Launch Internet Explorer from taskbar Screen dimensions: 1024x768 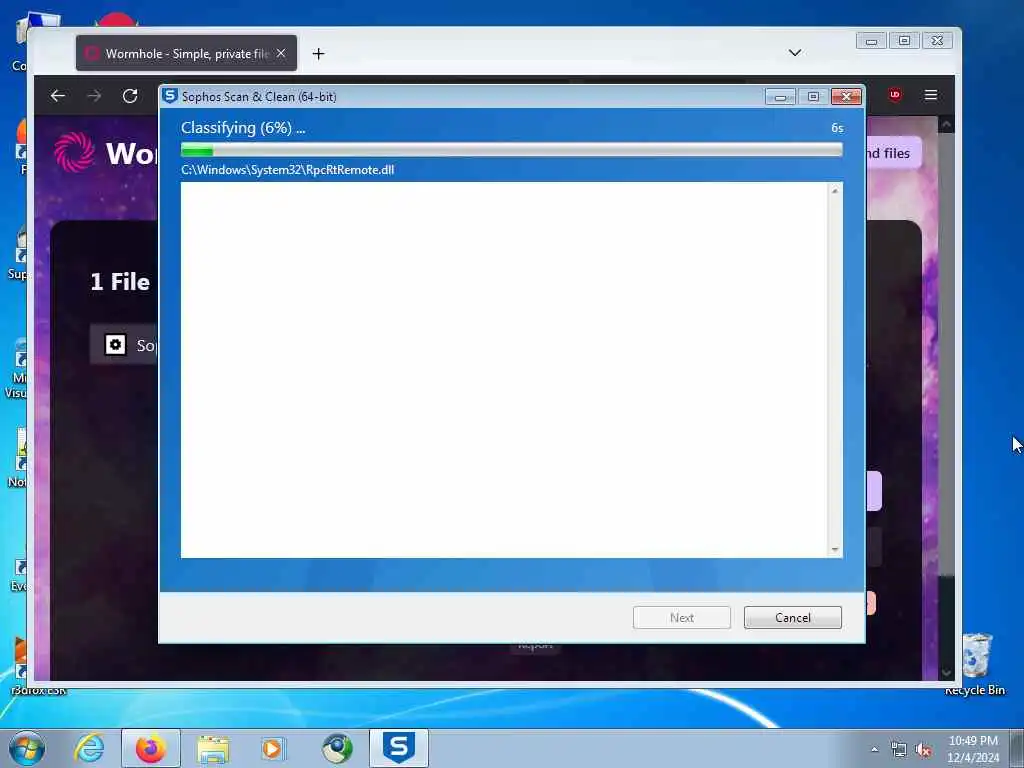(x=89, y=748)
